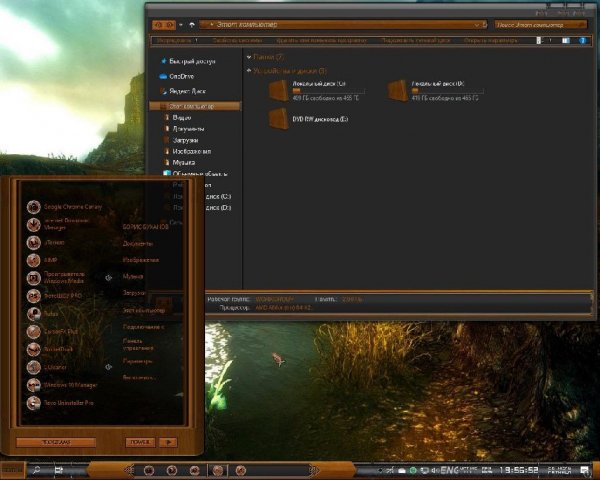Launch AIMP from the start menu

[43, 260]
